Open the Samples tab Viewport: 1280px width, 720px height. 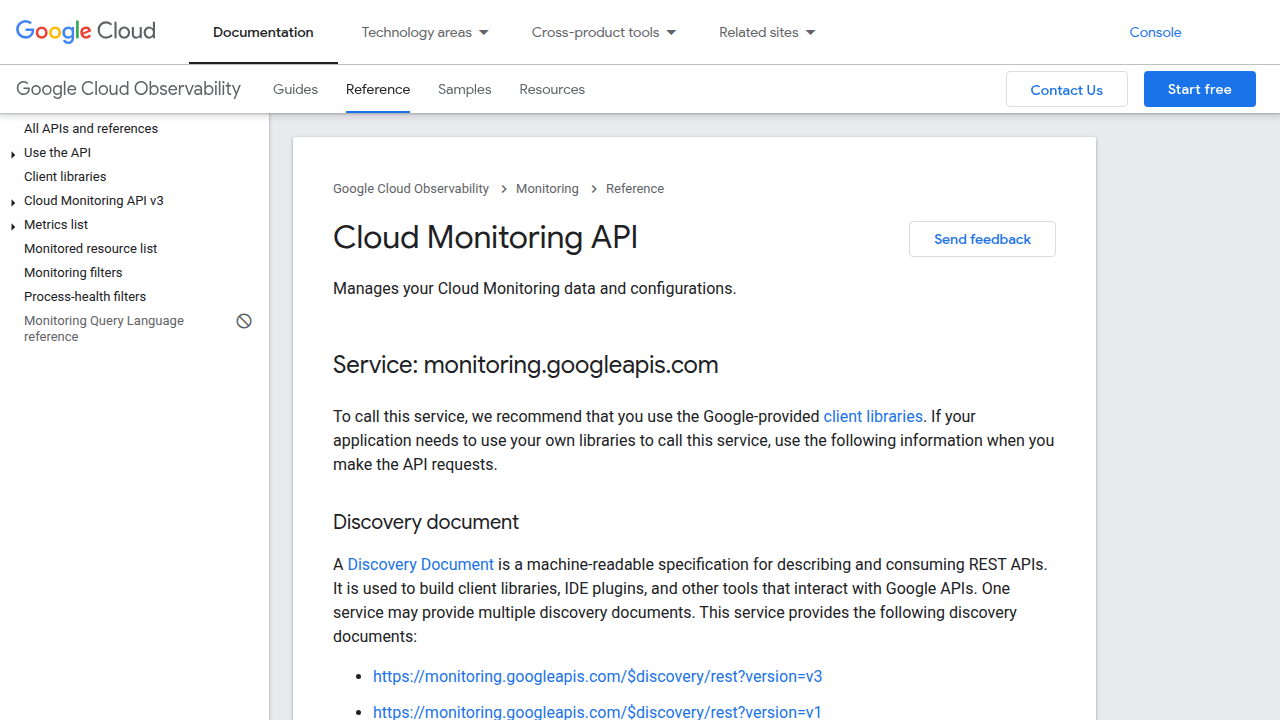[x=465, y=89]
